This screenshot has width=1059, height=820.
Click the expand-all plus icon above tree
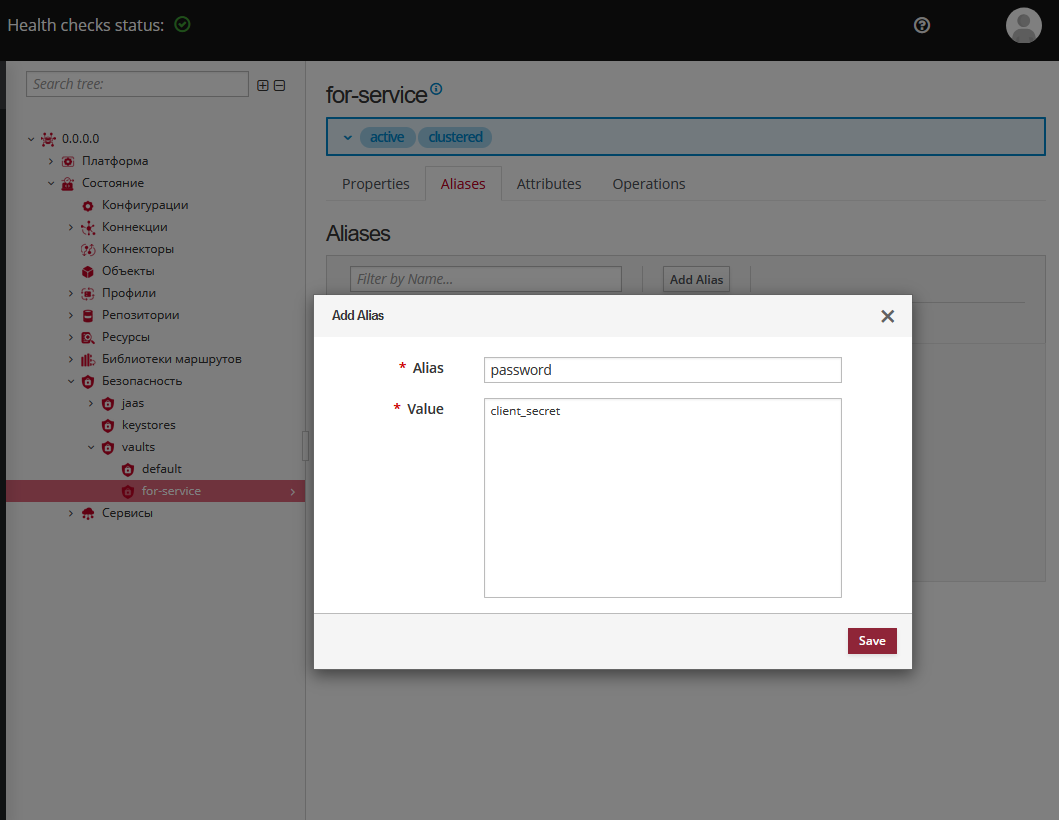coord(262,85)
